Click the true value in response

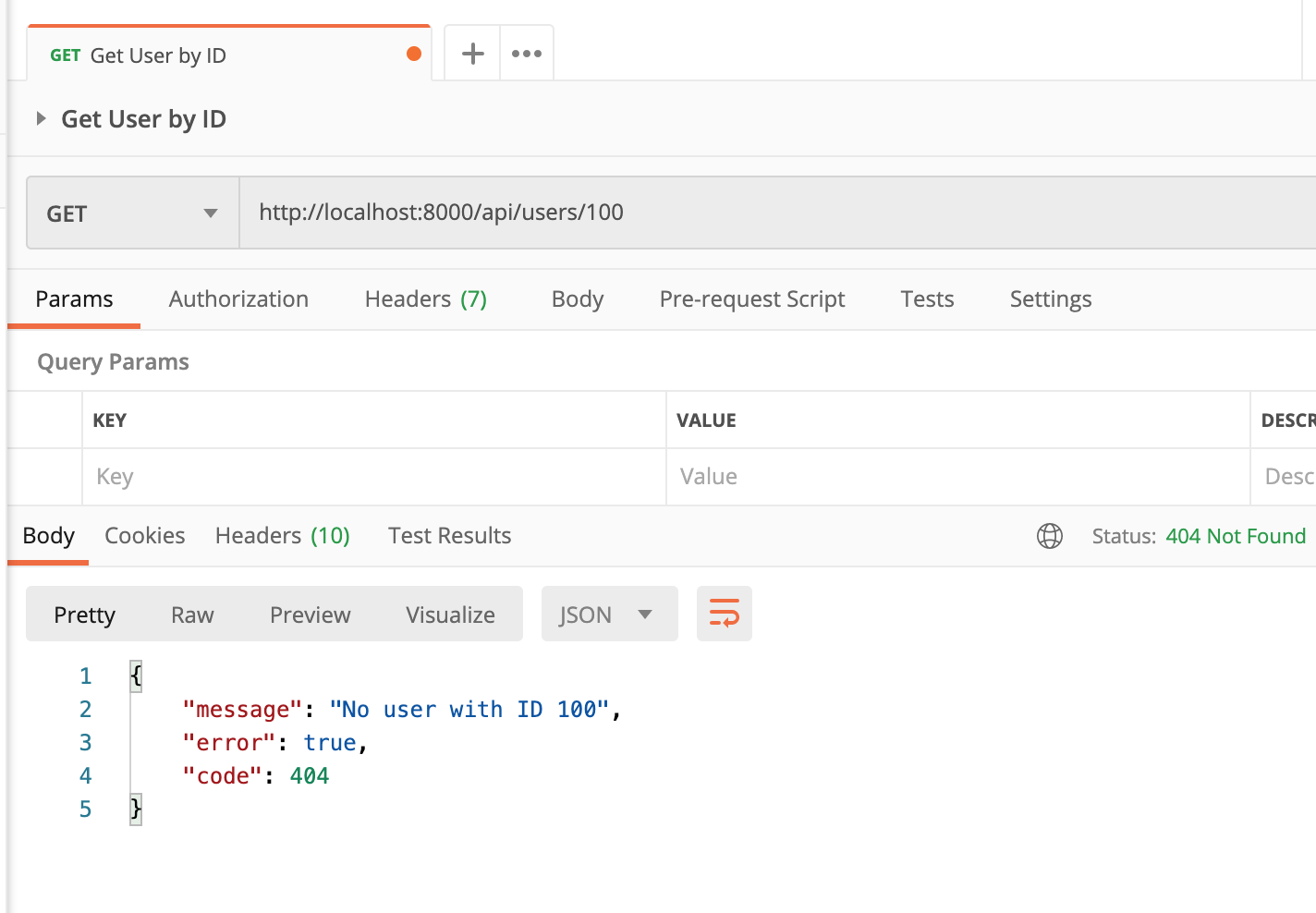330,743
